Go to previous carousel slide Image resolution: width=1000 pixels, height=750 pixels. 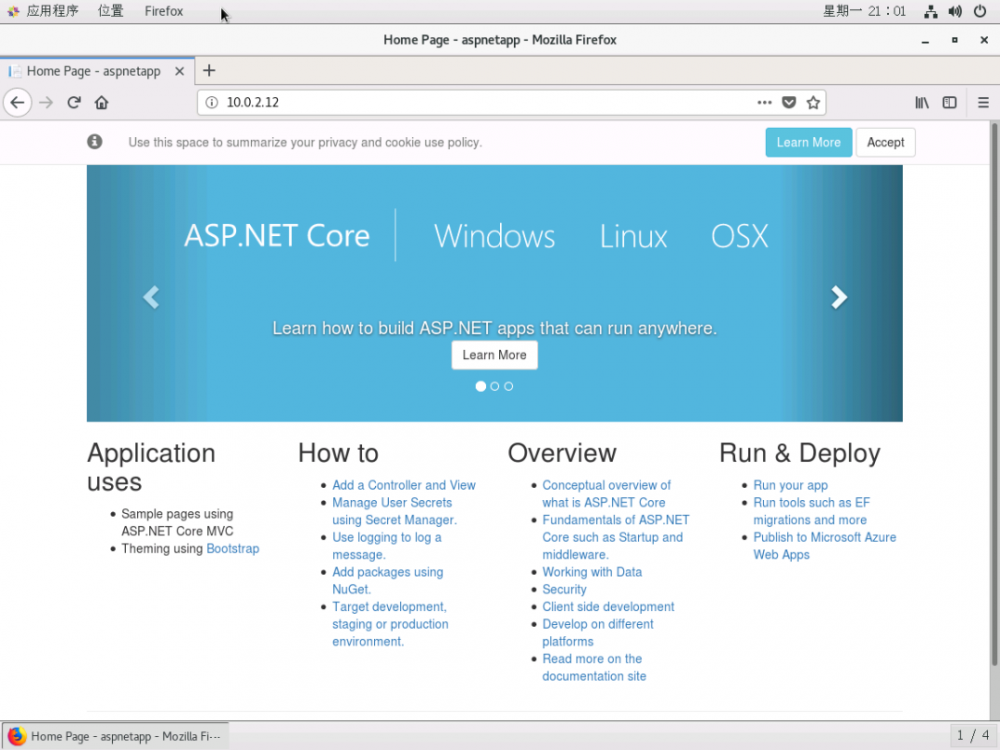click(151, 297)
